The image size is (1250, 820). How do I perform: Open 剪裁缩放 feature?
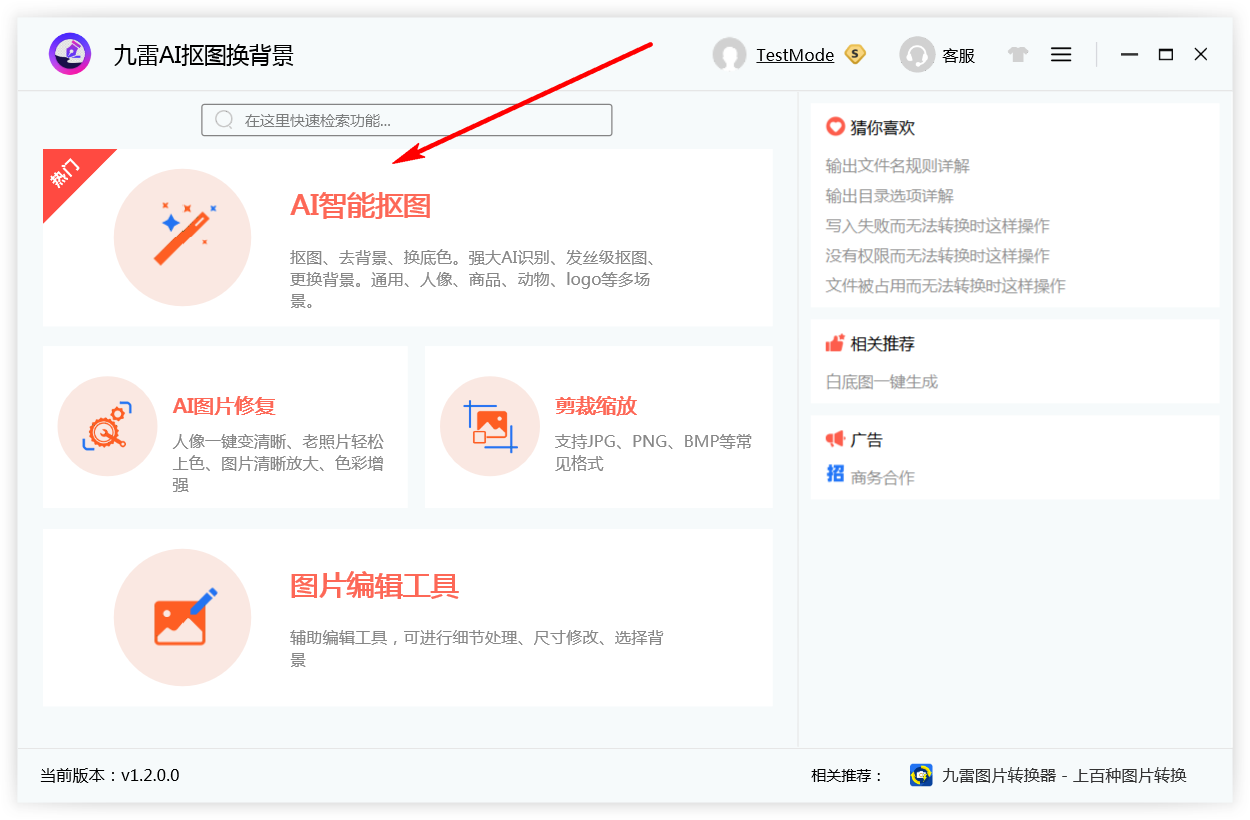point(596,406)
